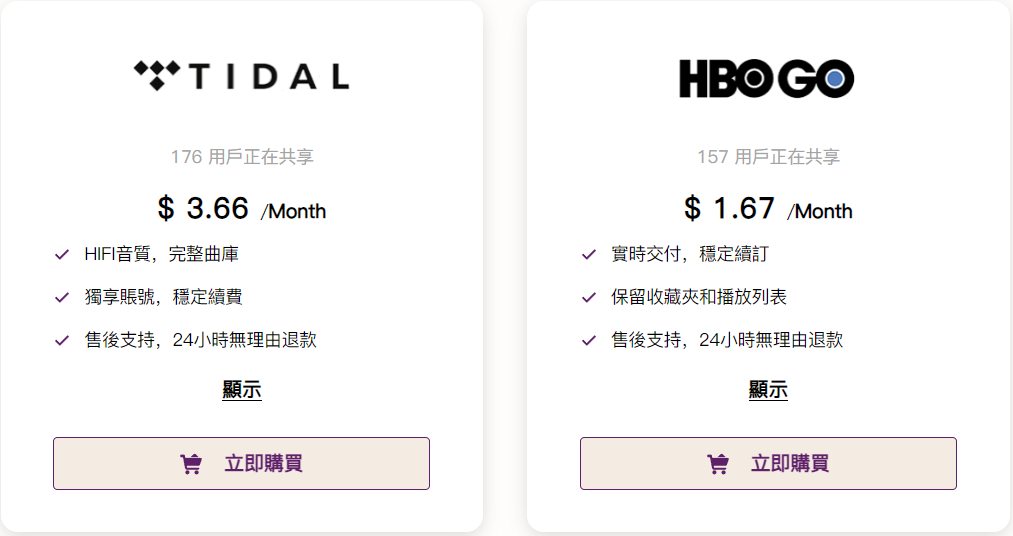Click checkmark beside 獨享賬號，穩定續費
The image size is (1013, 536).
(62, 297)
